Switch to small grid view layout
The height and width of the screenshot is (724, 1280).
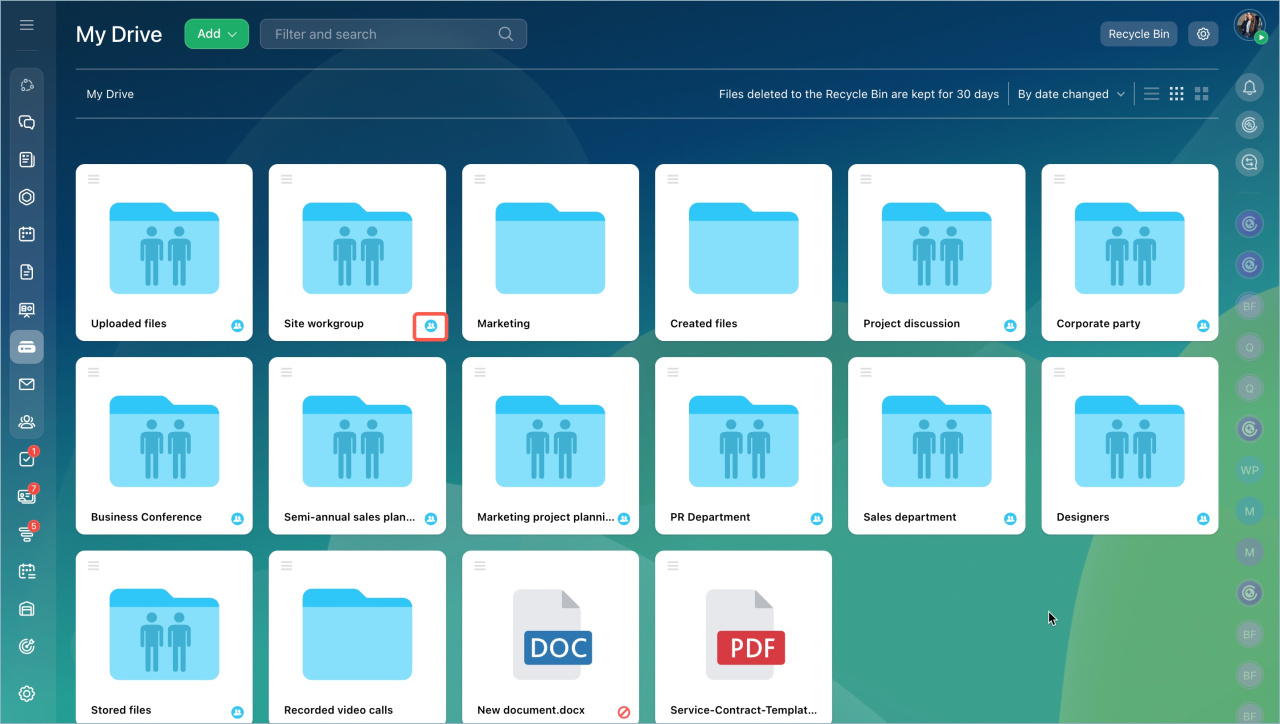click(x=1177, y=94)
